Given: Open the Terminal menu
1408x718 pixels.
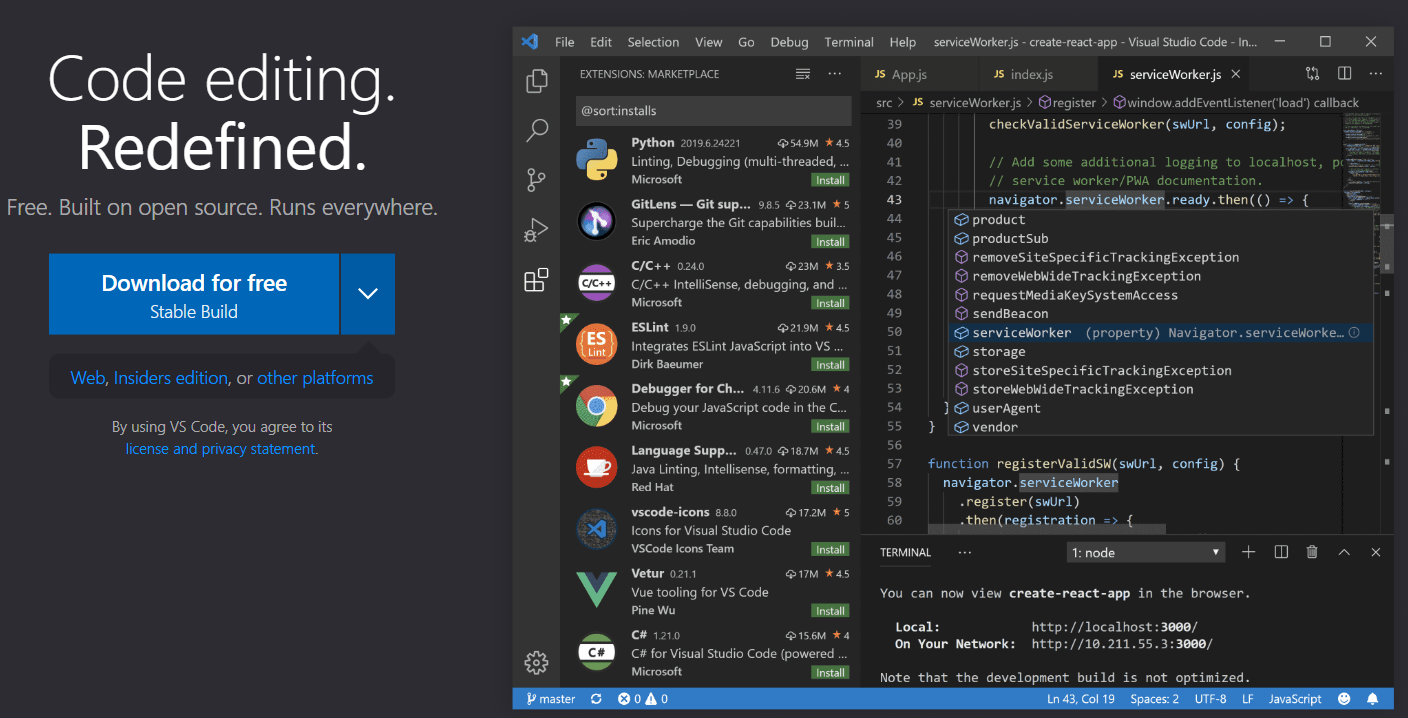Looking at the screenshot, I should coord(849,42).
